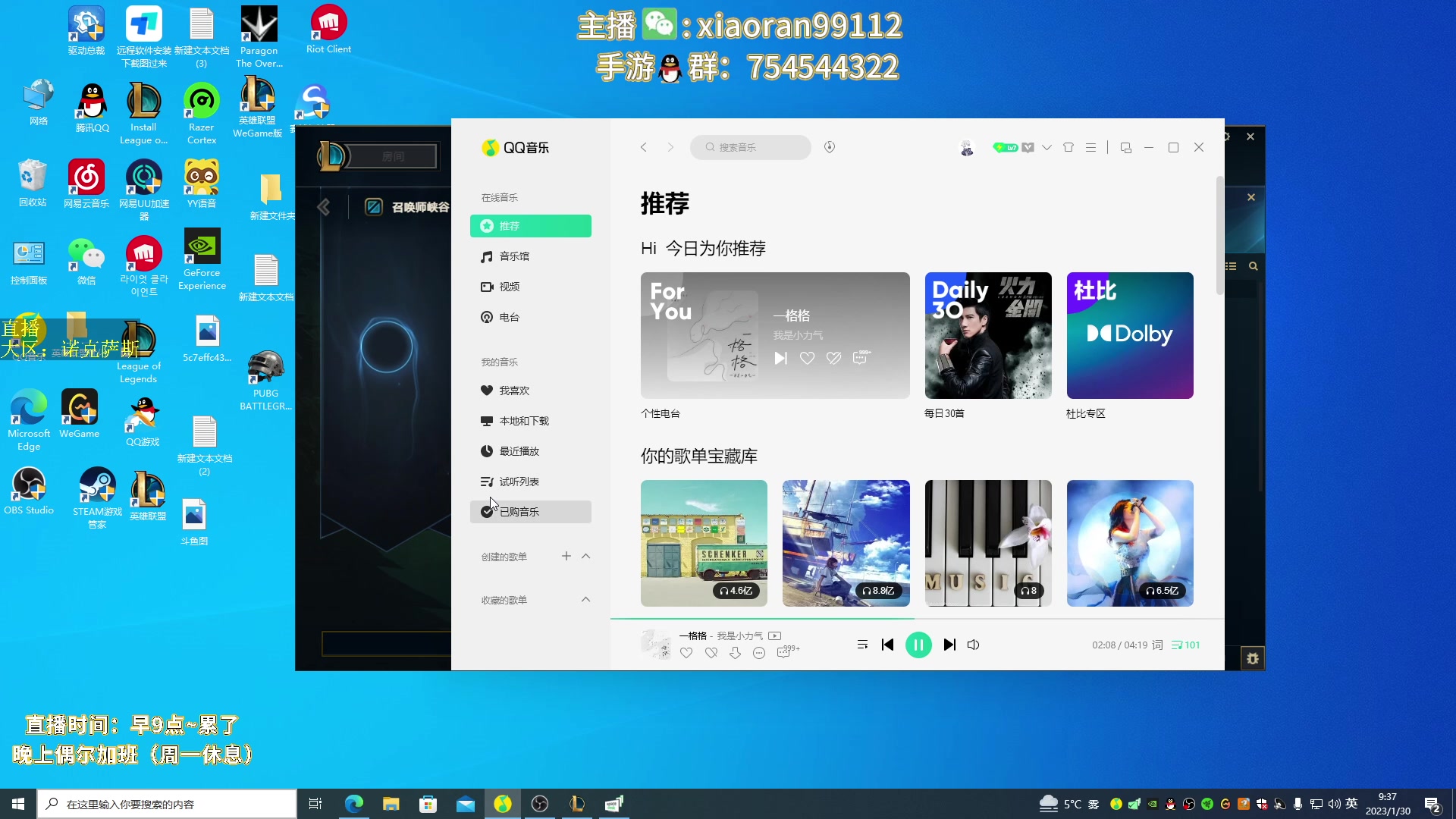Open the Windows Start menu

(x=18, y=804)
